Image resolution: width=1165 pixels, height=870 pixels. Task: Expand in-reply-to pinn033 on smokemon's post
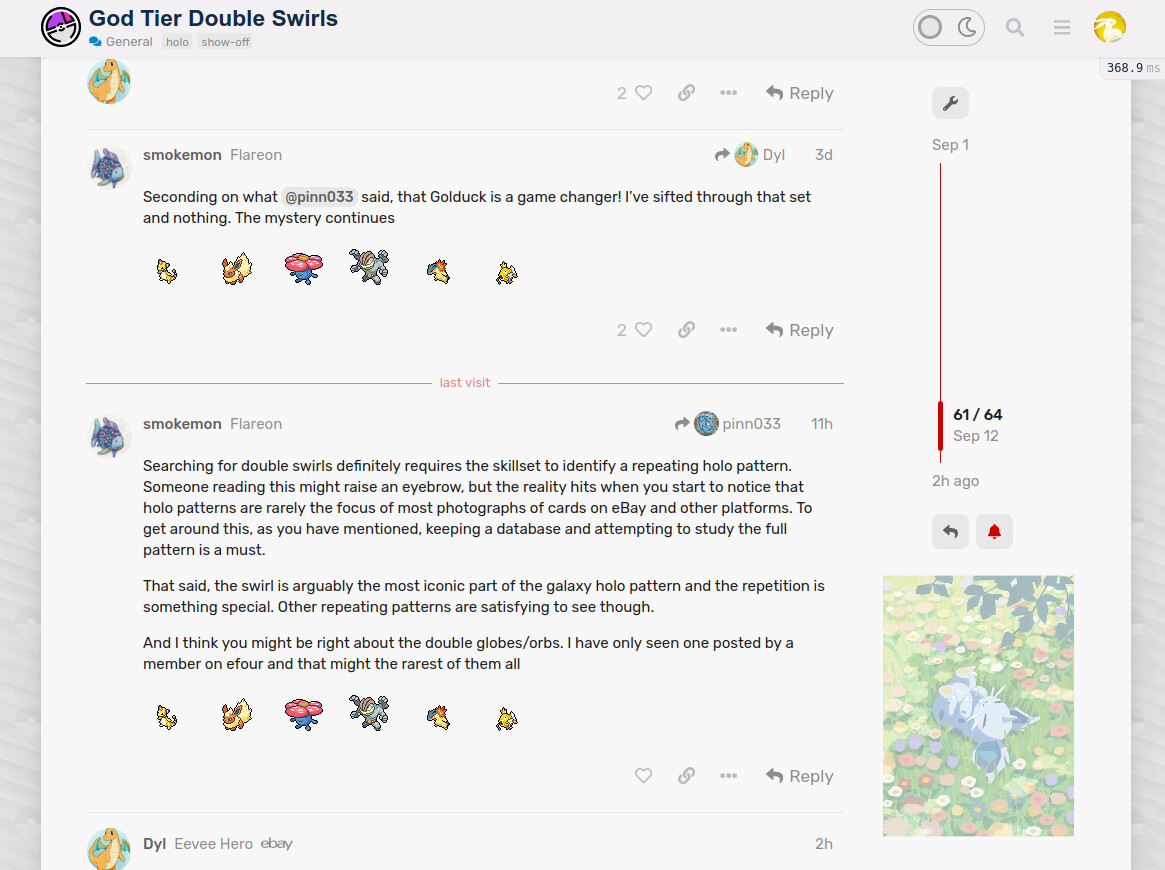click(x=727, y=423)
